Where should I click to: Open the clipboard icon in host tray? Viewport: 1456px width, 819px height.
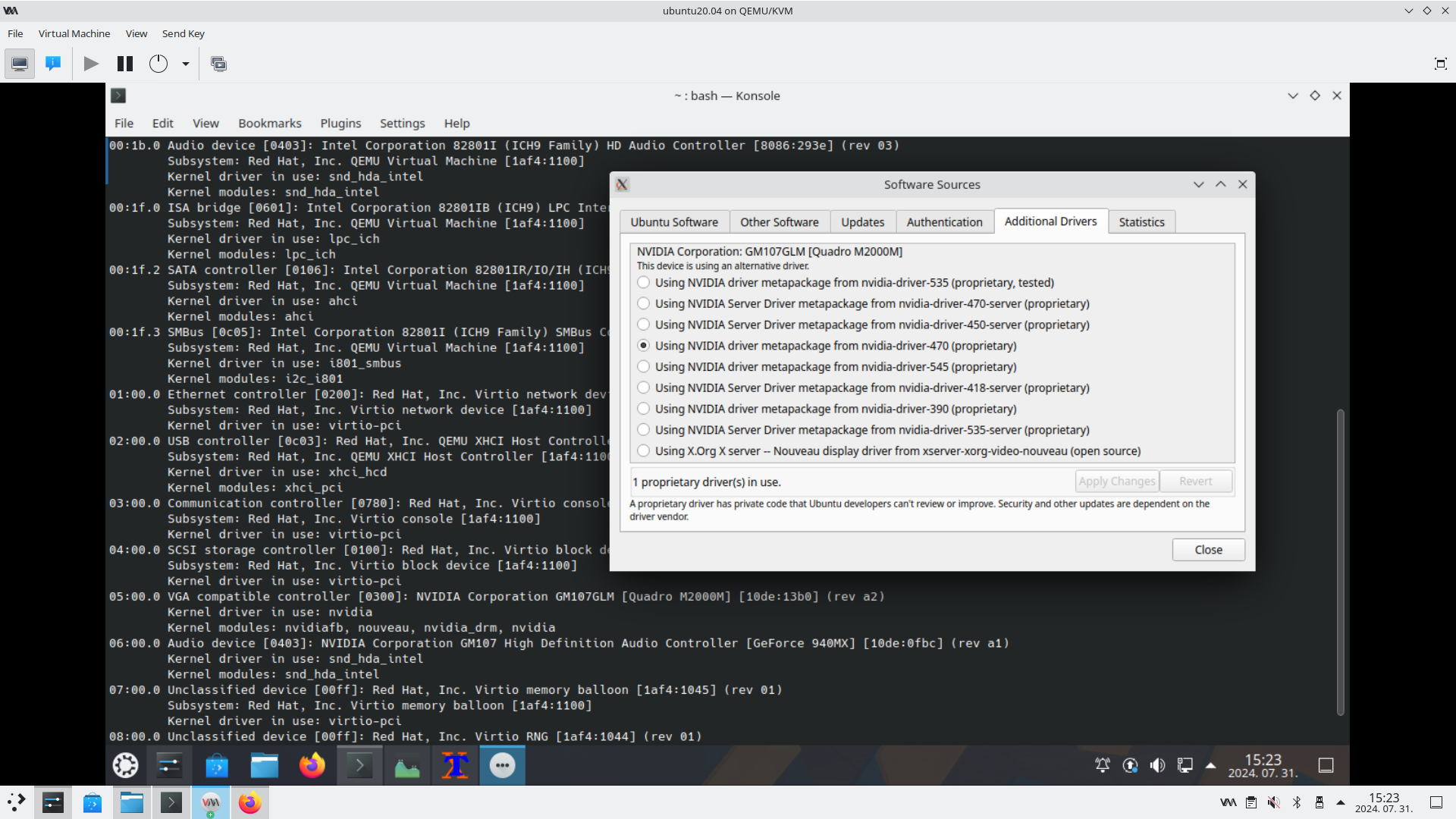pos(1251,802)
